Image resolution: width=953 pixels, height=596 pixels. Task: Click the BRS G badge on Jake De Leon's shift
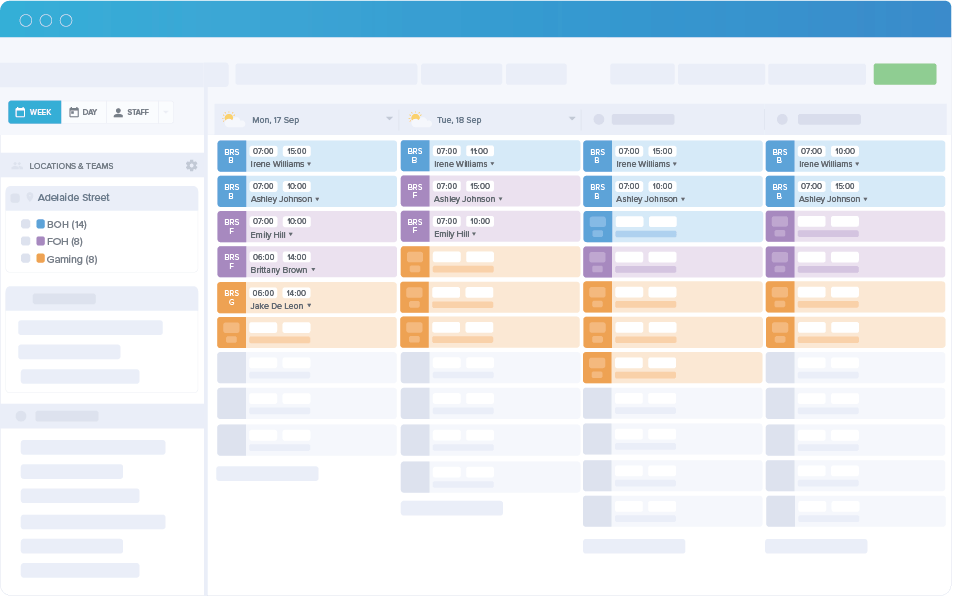pyautogui.click(x=231, y=298)
